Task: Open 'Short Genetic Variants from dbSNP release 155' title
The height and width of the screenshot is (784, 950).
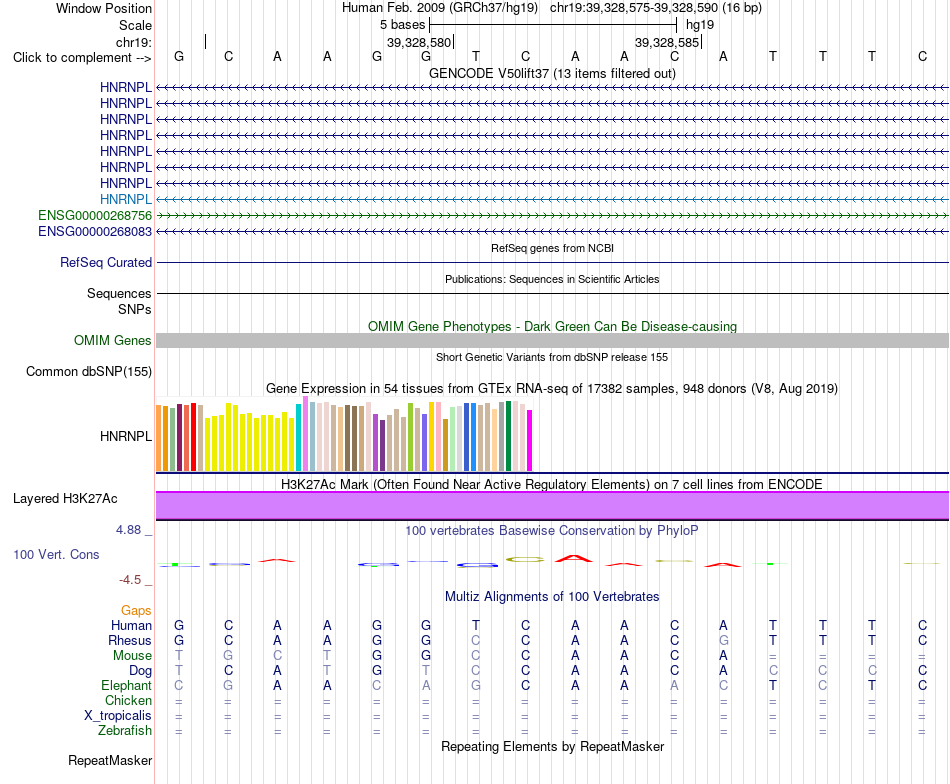Action: click(552, 357)
